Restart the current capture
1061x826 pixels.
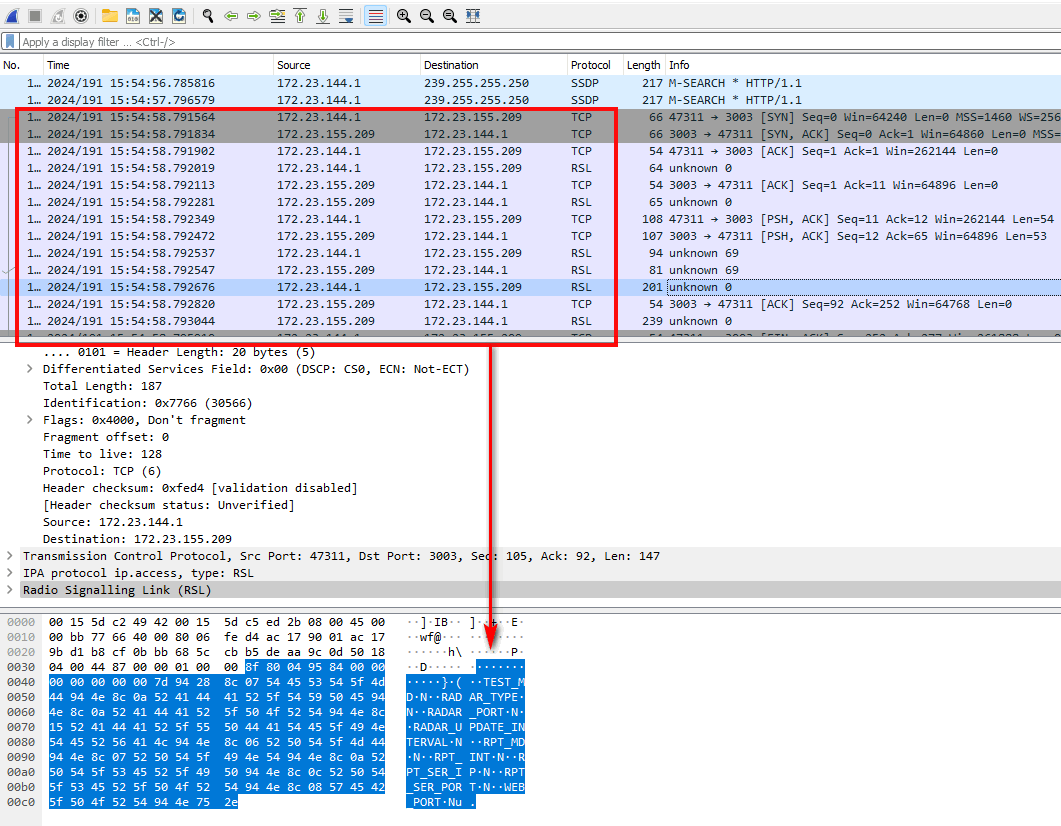click(58, 16)
